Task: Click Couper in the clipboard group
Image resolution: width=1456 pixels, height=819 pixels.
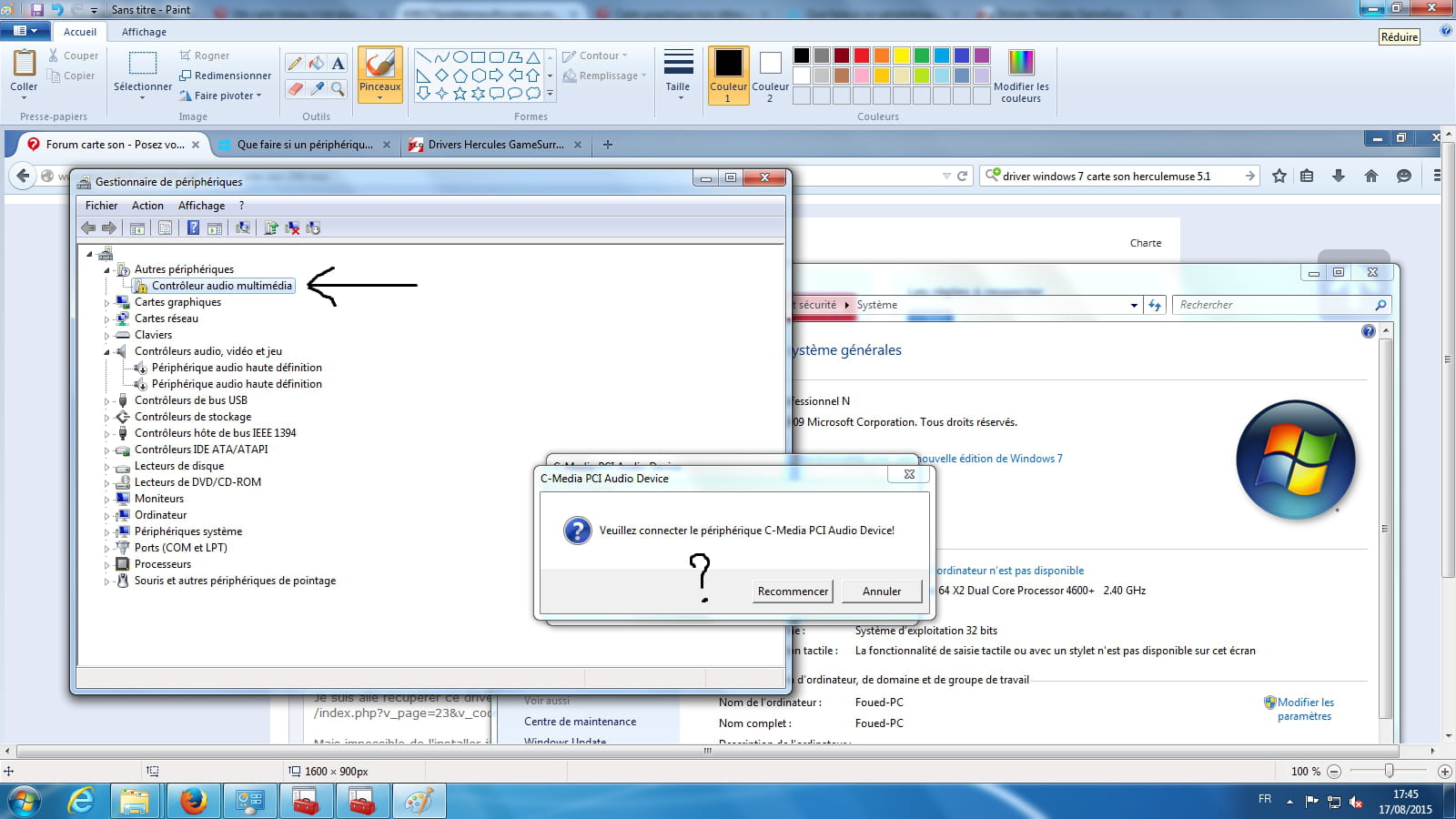Action: click(73, 56)
